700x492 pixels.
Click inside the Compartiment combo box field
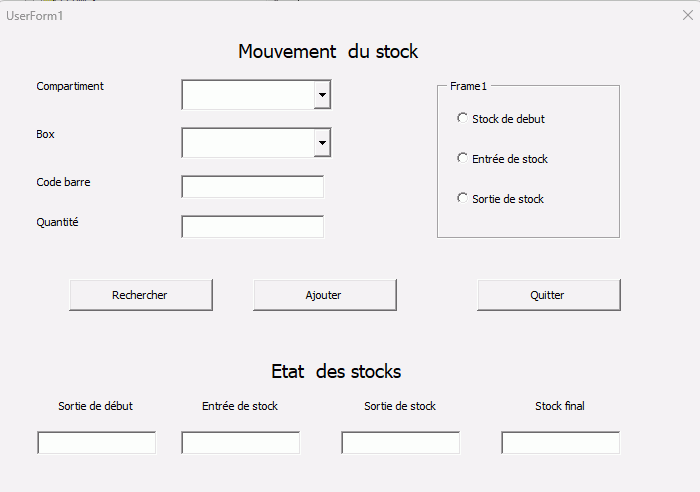pyautogui.click(x=248, y=95)
